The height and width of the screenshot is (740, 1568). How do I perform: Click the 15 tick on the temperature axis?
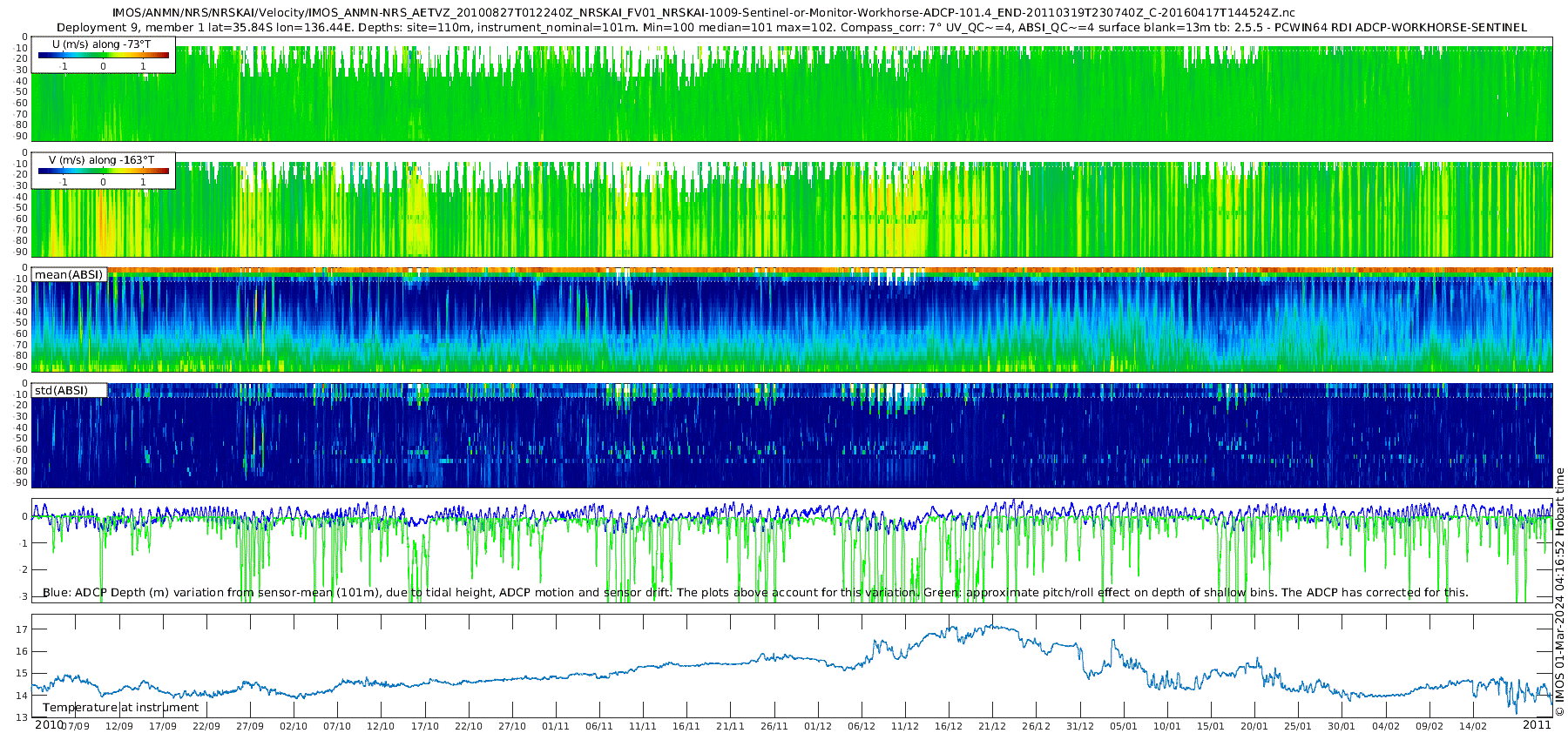22,673
